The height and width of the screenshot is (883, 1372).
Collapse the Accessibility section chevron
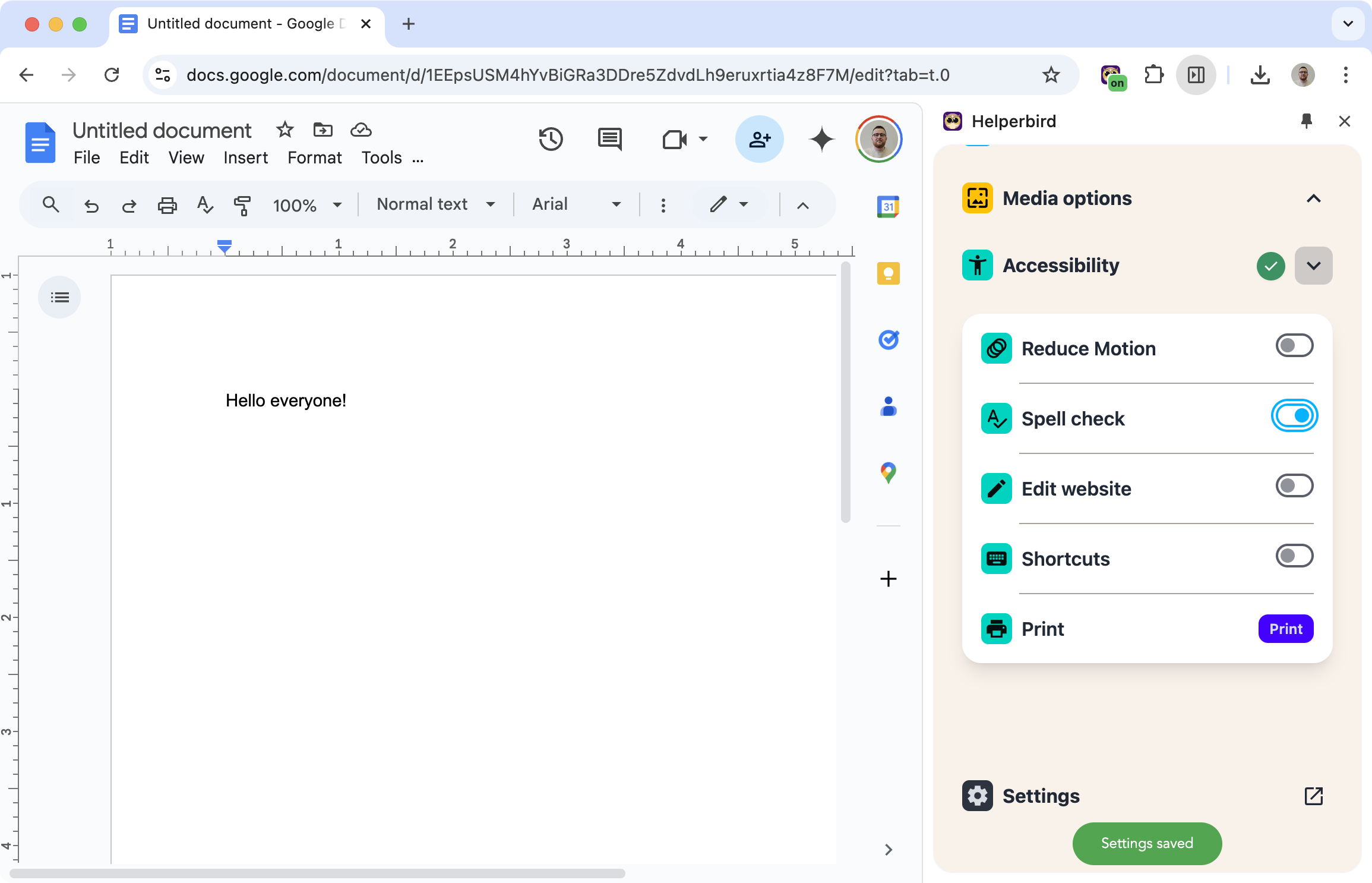click(x=1313, y=266)
